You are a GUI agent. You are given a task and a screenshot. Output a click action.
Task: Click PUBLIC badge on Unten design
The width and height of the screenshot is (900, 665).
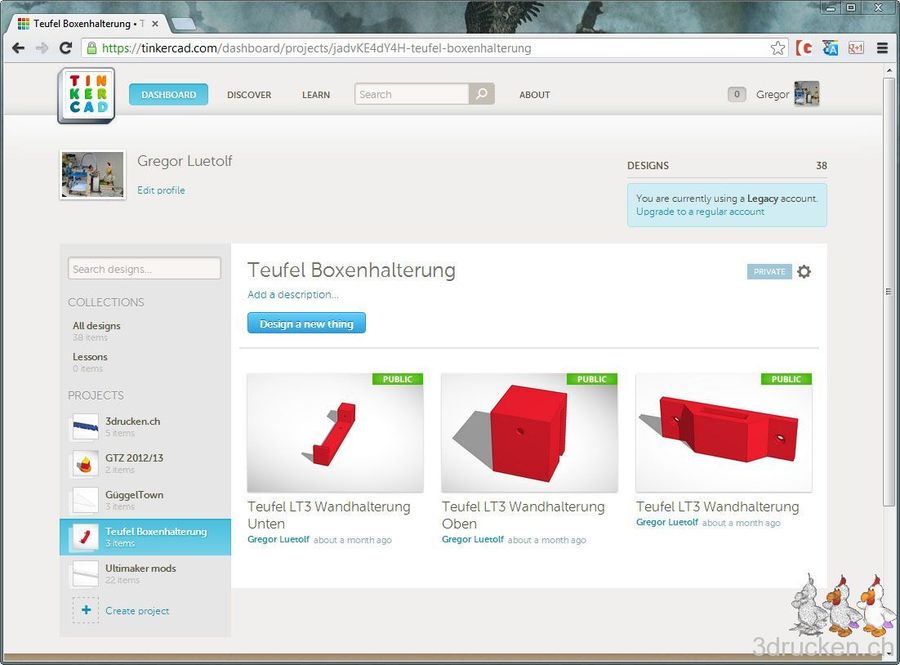[397, 379]
